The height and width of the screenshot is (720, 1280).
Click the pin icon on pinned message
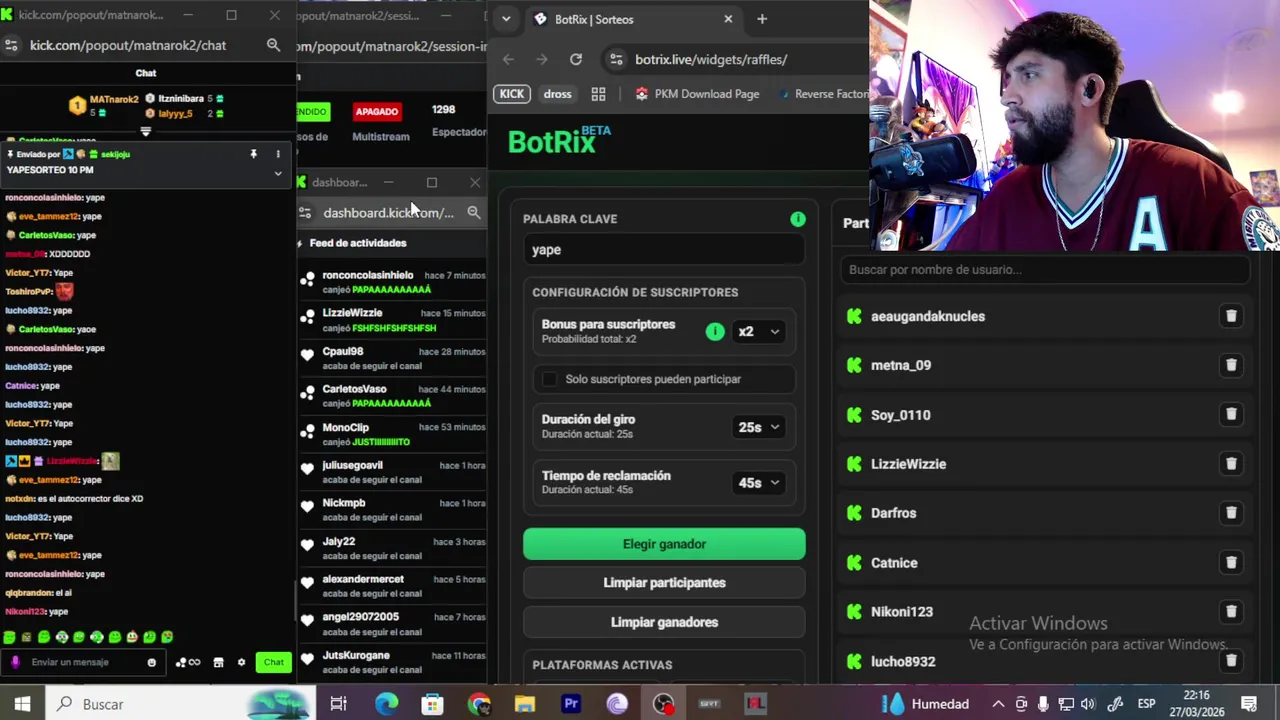click(x=253, y=154)
